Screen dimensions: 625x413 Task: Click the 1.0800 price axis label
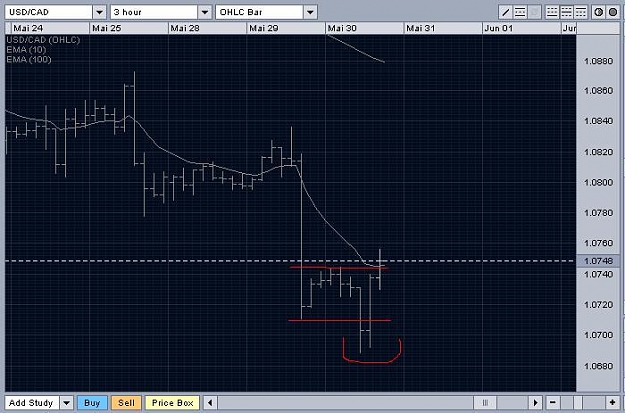[598, 182]
